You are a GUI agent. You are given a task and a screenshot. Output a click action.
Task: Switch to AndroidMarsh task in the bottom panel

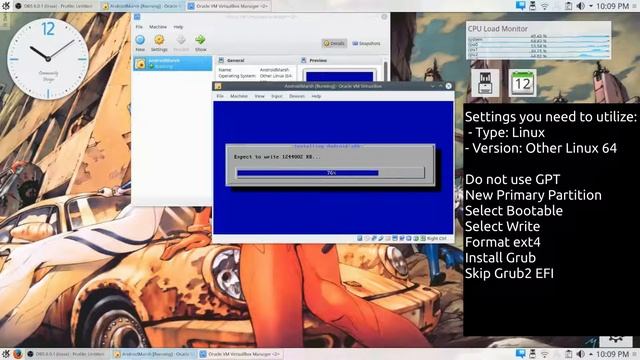click(x=154, y=354)
